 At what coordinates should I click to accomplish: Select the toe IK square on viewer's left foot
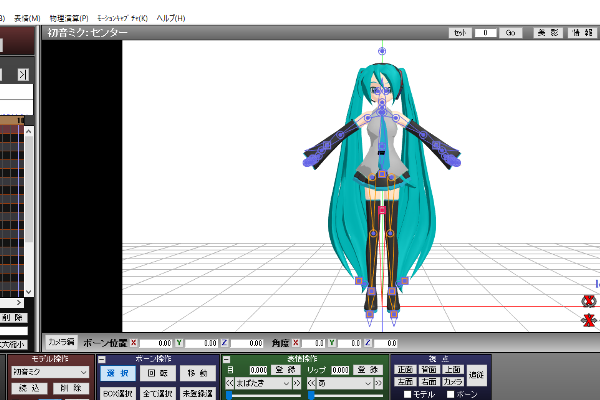(370, 315)
